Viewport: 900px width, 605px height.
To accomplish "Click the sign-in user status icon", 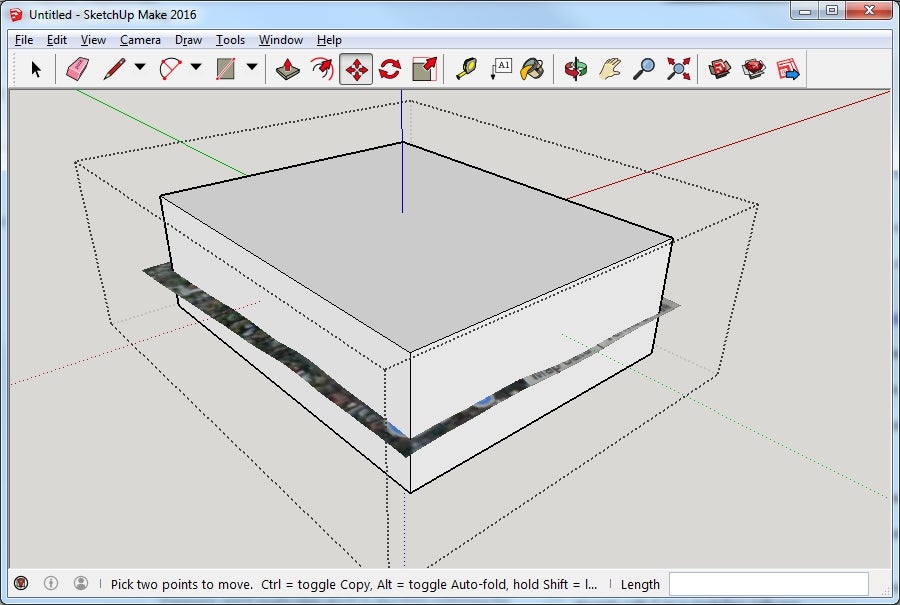I will click(81, 583).
